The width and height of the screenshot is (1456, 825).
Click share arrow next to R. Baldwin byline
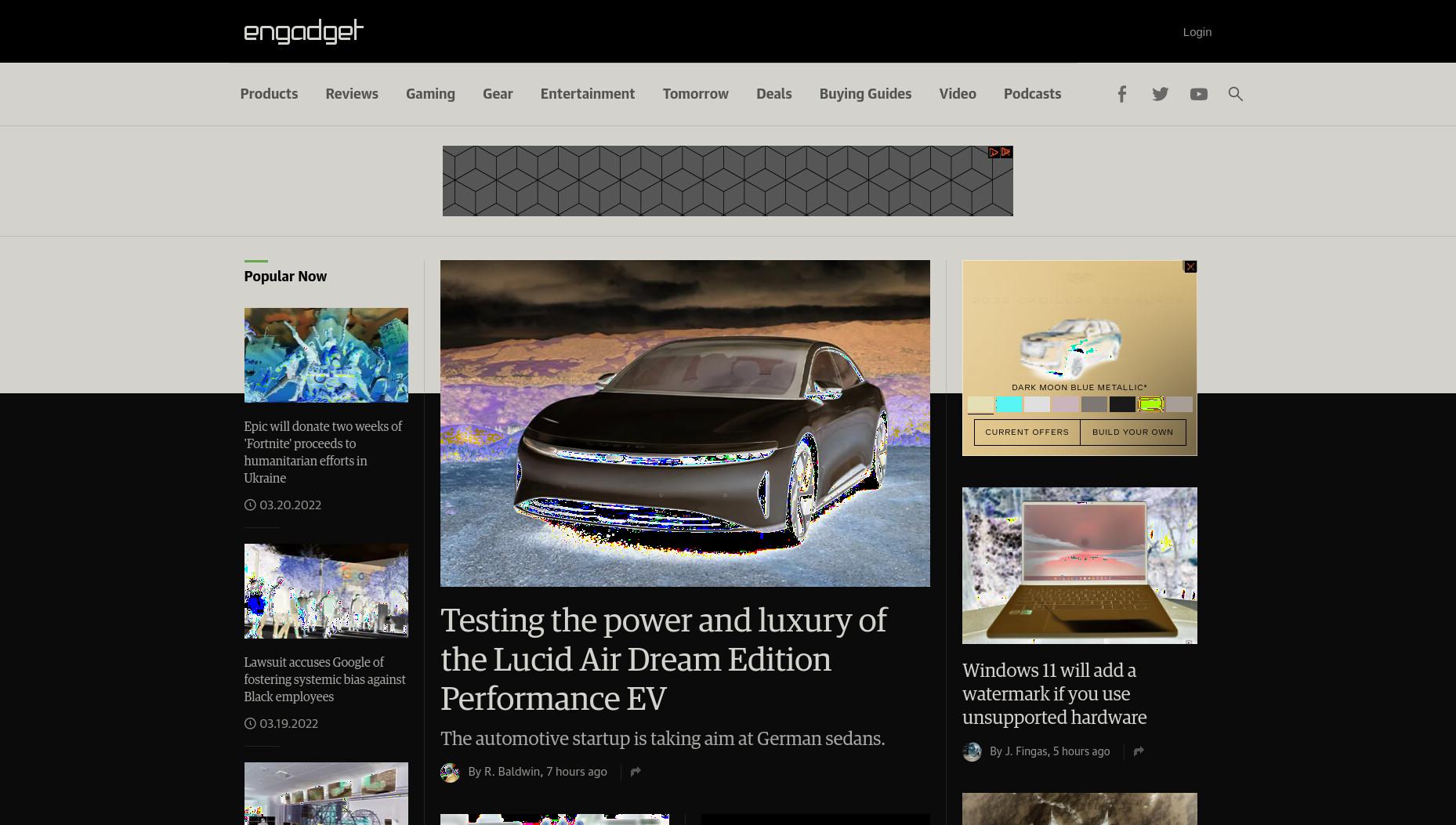pos(636,772)
